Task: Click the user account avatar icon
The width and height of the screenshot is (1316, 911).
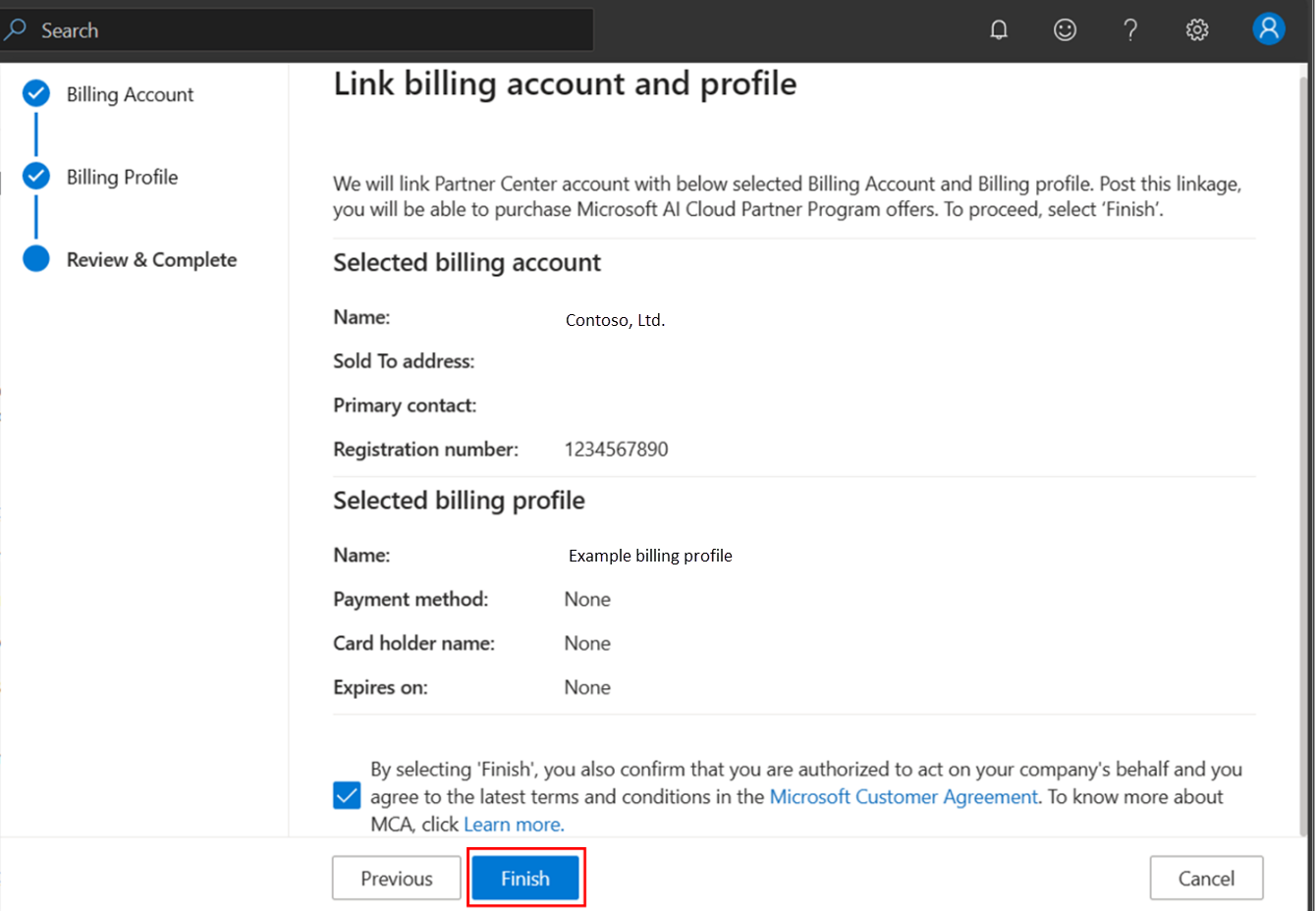Action: click(x=1268, y=29)
